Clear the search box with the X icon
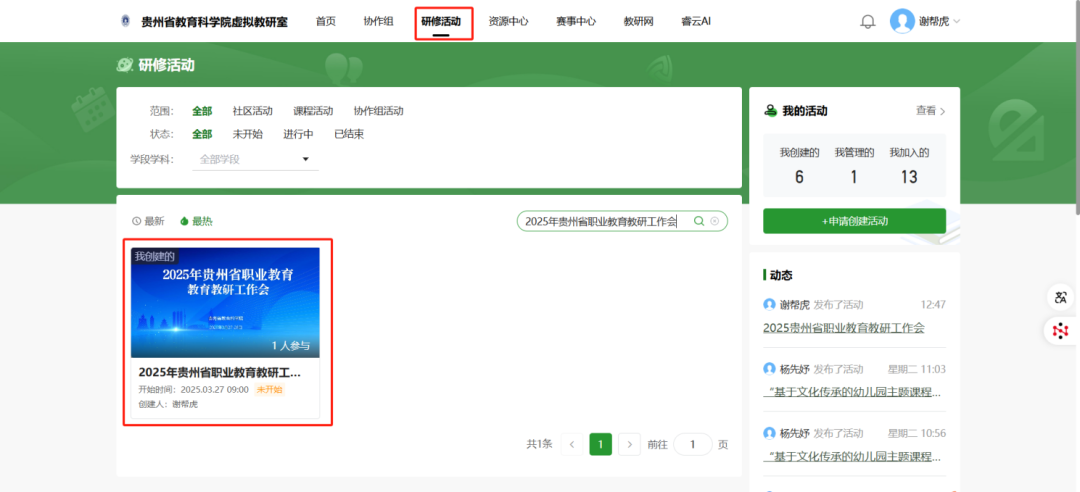The height and width of the screenshot is (492, 1080). (715, 221)
